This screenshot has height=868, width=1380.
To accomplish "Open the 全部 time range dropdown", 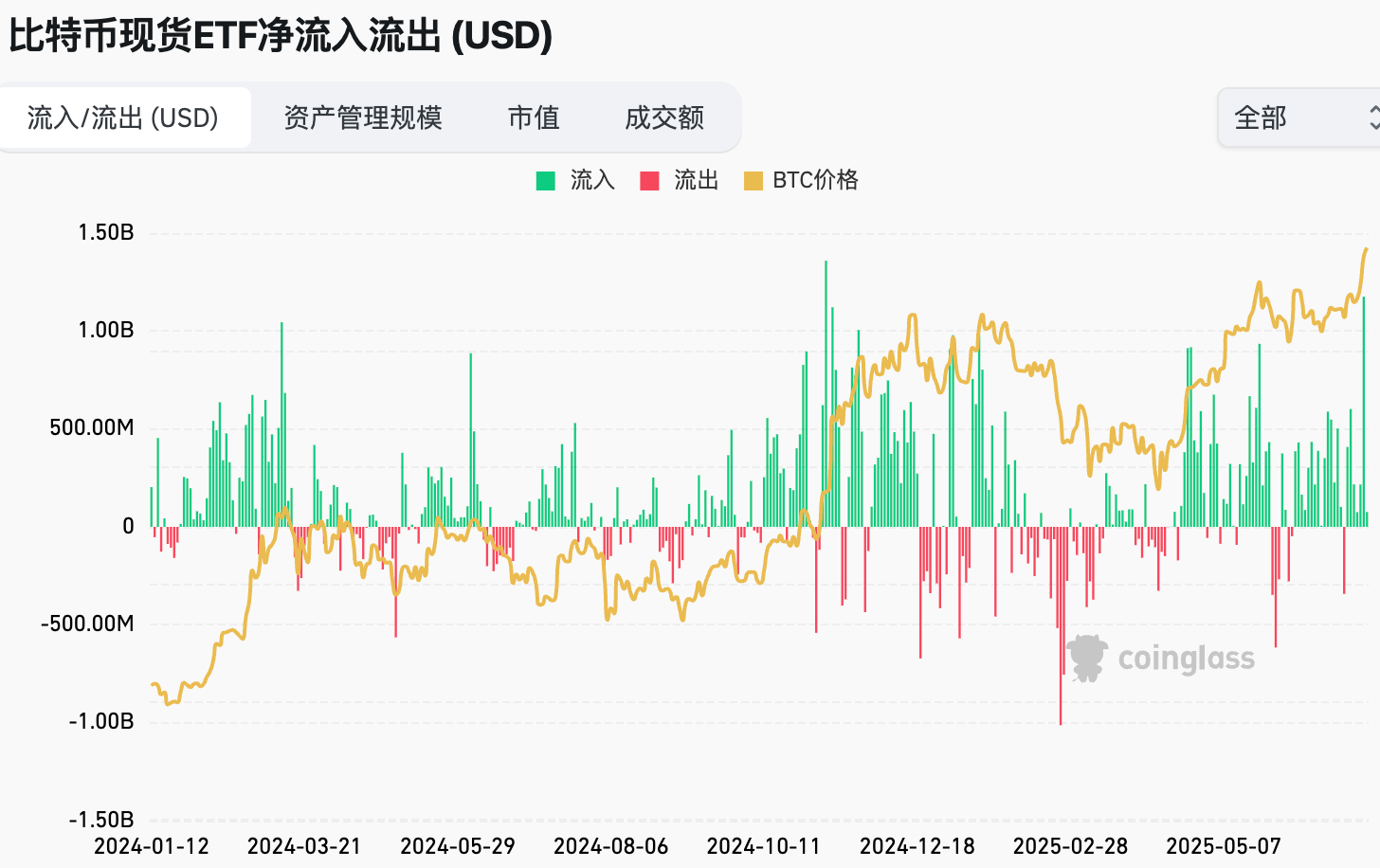I will click(1298, 118).
